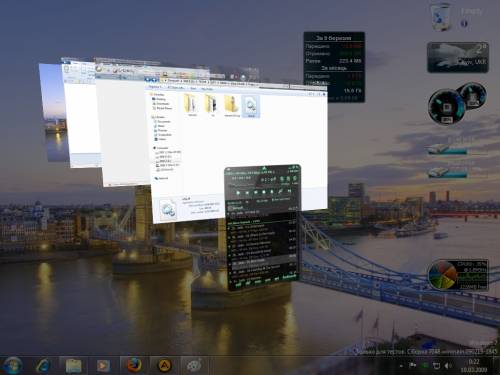Expand Favorites in Explorer navigation pane
Image resolution: width=500 pixels, height=375 pixels.
157,95
